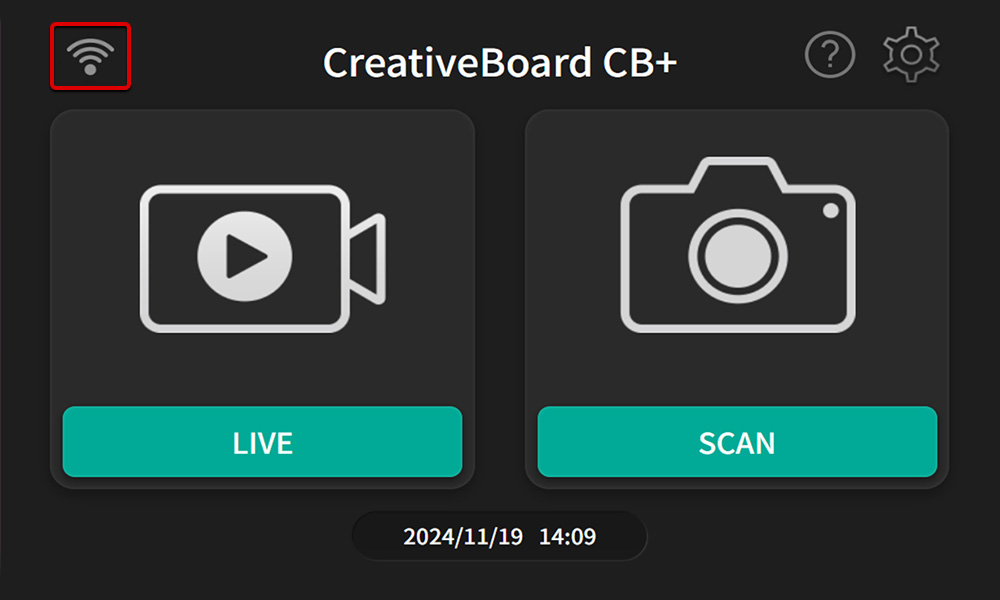Click the photo camera icon above SCAN
This screenshot has width=1000, height=600.
point(738,244)
